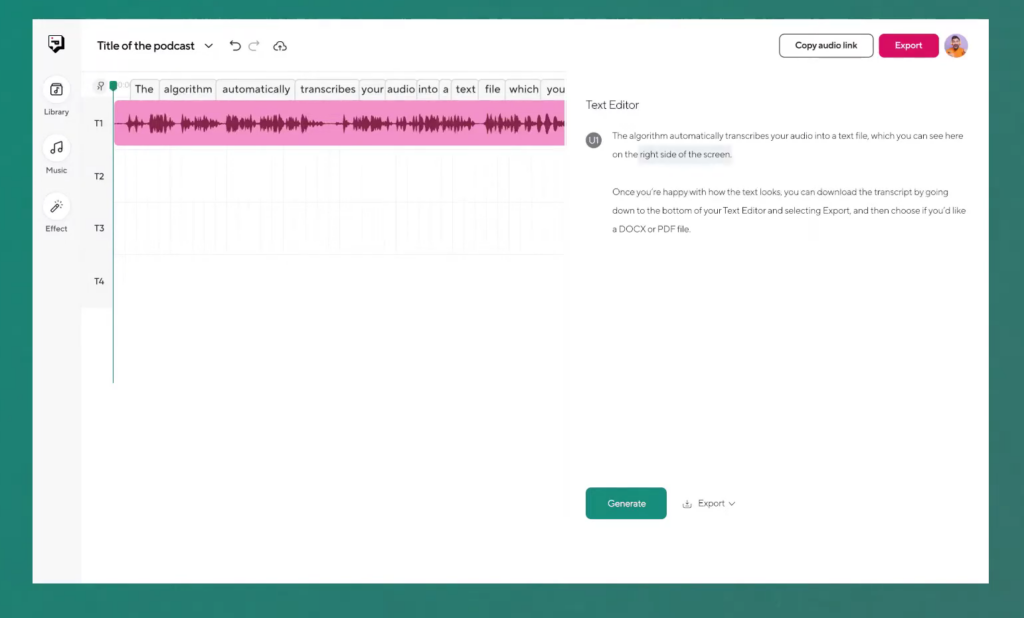Viewport: 1024px width, 618px height.
Task: Select the word 'algorithm' in the transcript strip
Action: tap(187, 89)
